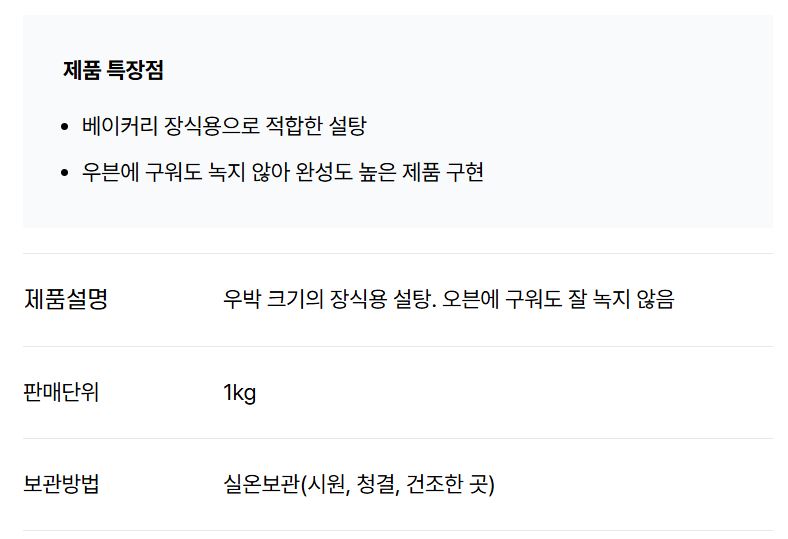The width and height of the screenshot is (788, 539).
Task: Click the 판매단위 row label
Action: tap(61, 392)
